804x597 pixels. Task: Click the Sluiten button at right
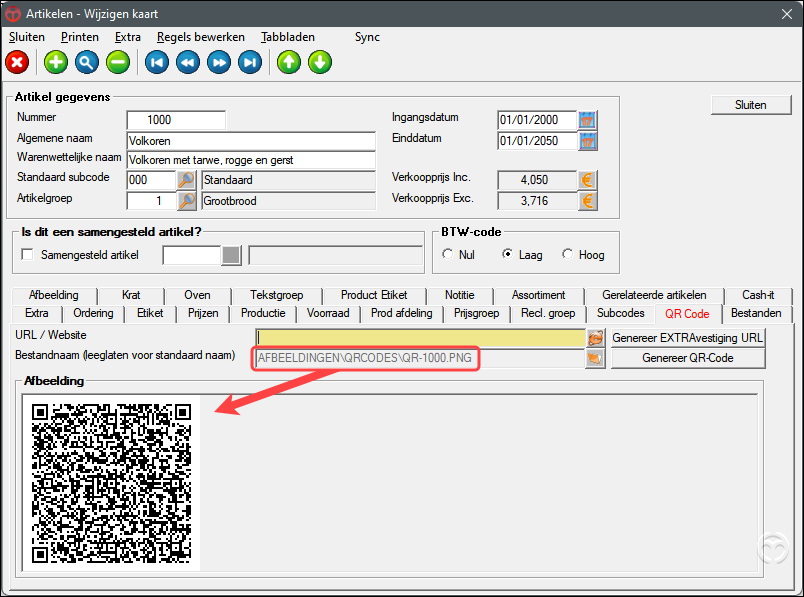[751, 105]
